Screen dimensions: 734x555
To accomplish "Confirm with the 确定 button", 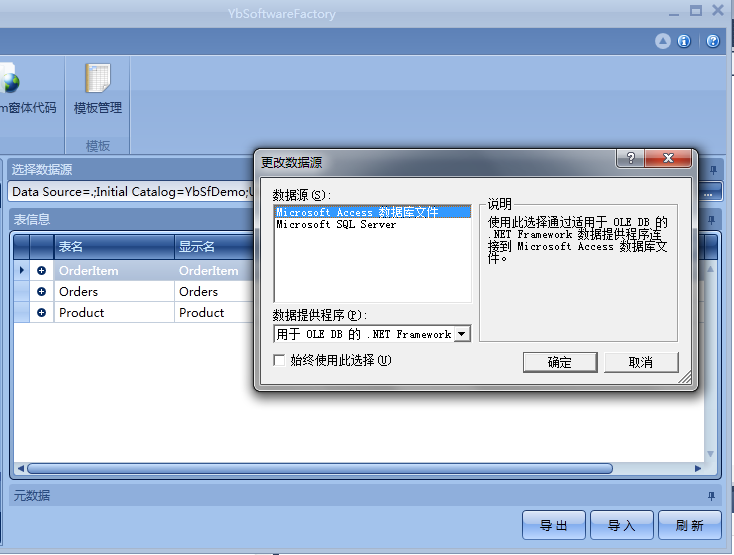I will pos(560,362).
